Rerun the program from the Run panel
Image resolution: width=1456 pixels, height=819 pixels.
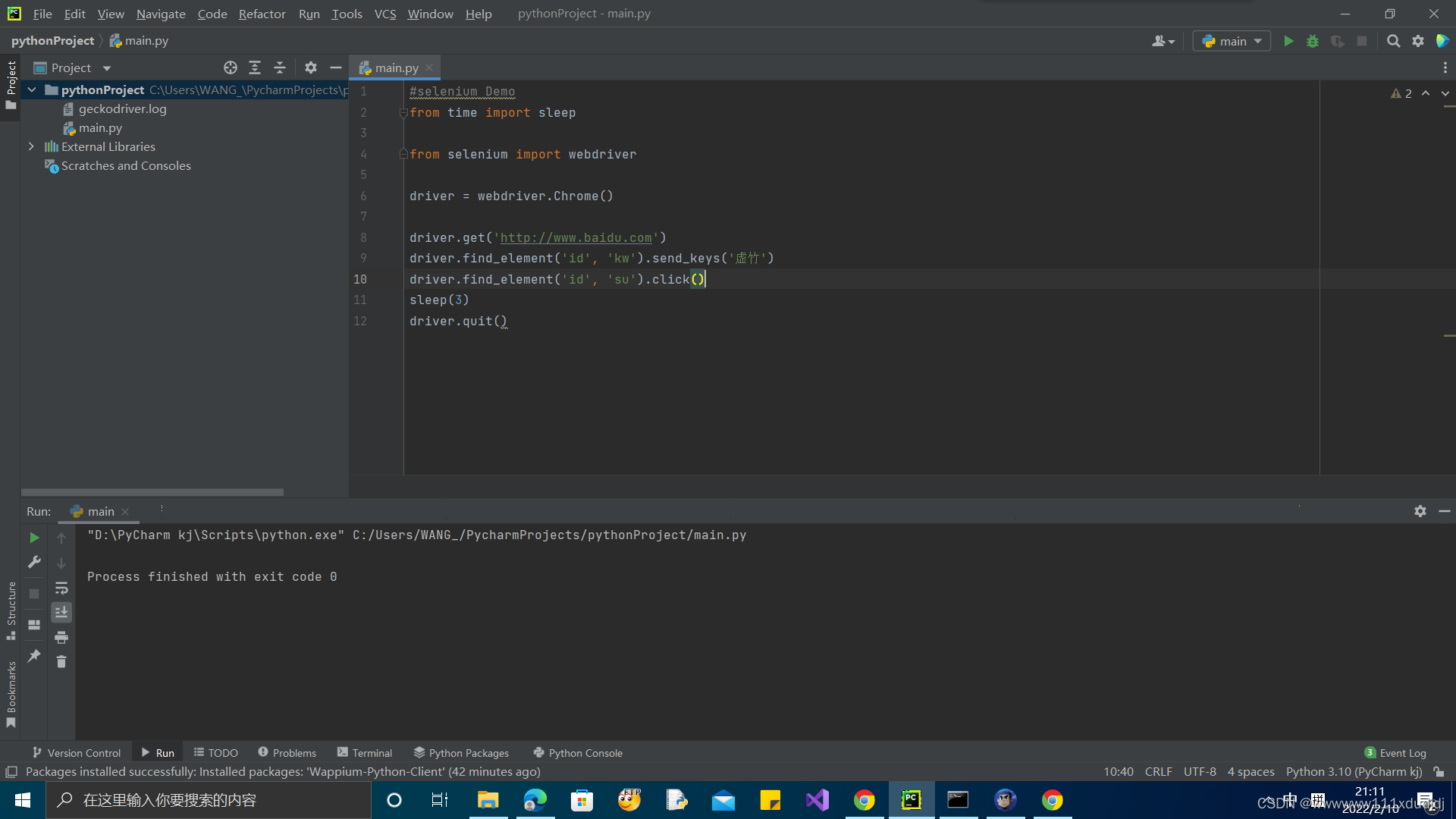click(33, 538)
